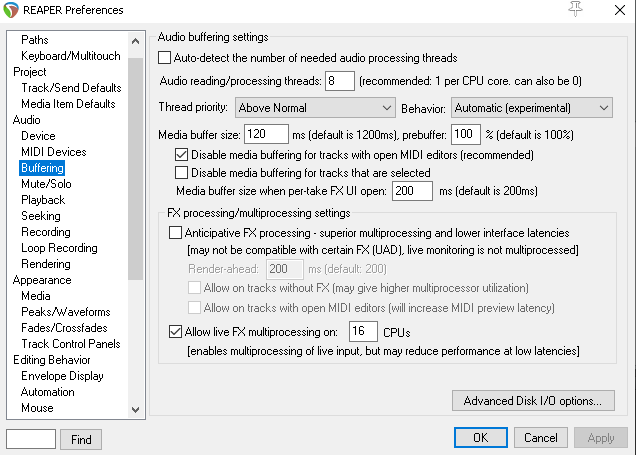Select the Audio category
The width and height of the screenshot is (636, 455).
26,120
